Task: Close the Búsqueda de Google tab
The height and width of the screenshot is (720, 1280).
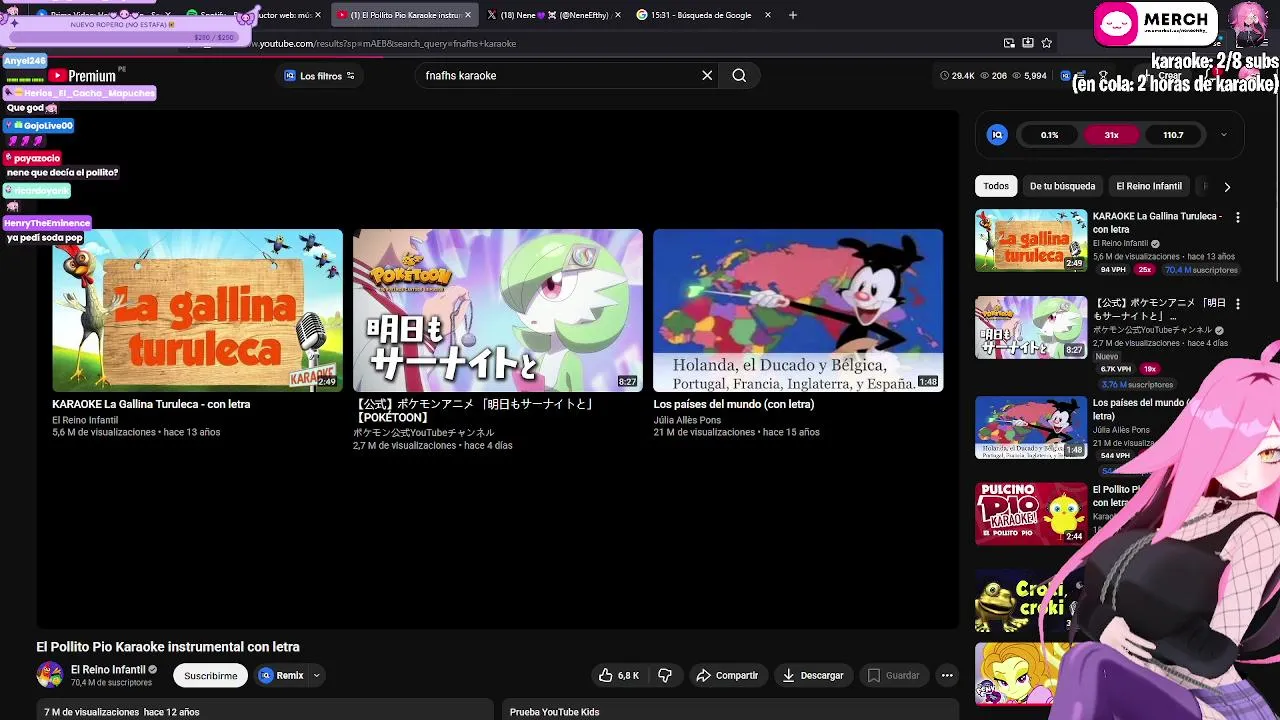Action: point(768,15)
